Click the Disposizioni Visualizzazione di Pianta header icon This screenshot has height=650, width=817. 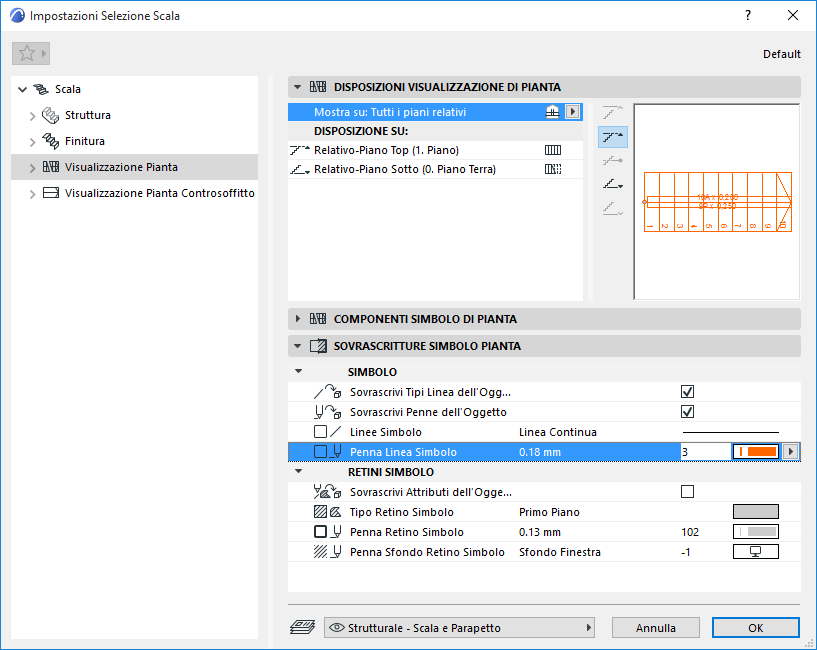point(318,87)
